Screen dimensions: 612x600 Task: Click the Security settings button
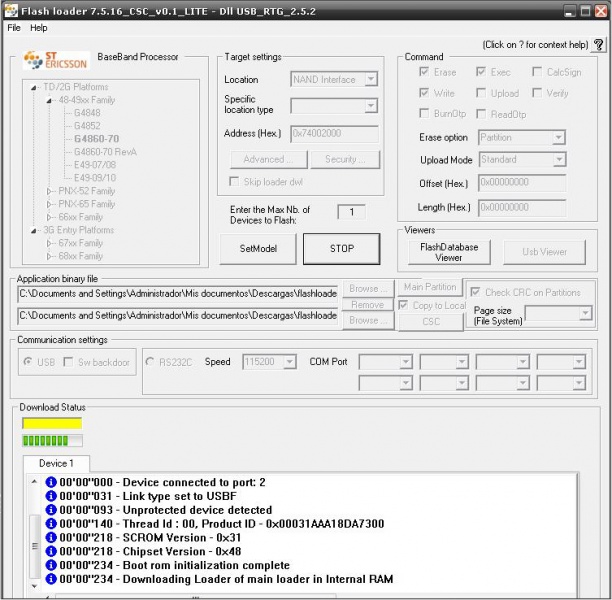(345, 159)
